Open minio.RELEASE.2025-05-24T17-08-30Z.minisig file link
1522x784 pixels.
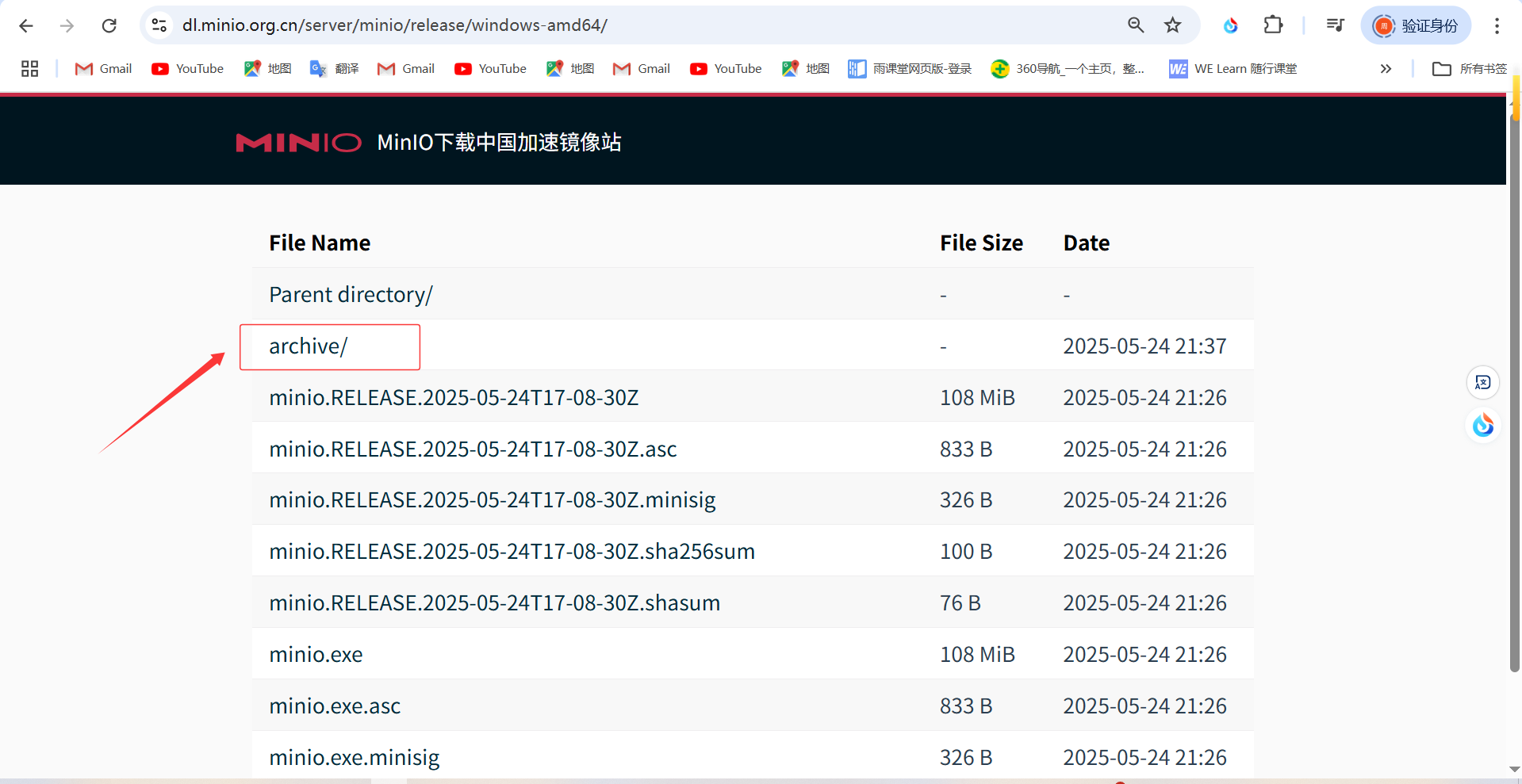pyautogui.click(x=493, y=500)
